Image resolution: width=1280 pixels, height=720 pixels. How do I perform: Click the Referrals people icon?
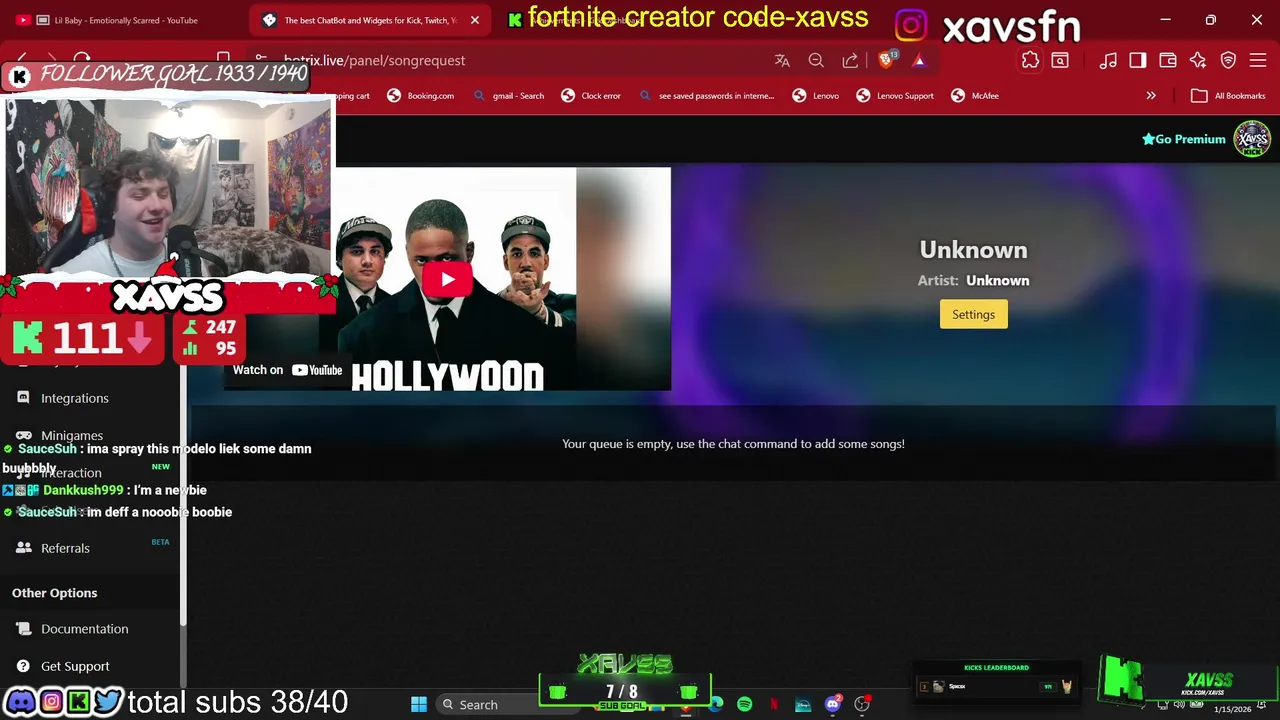tap(23, 548)
